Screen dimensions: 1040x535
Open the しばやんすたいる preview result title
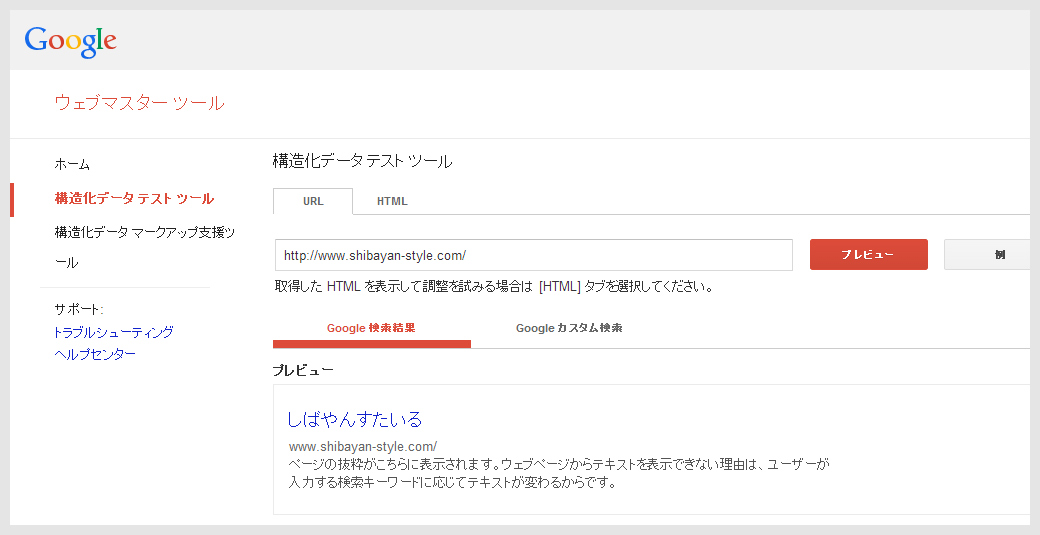click(x=354, y=419)
